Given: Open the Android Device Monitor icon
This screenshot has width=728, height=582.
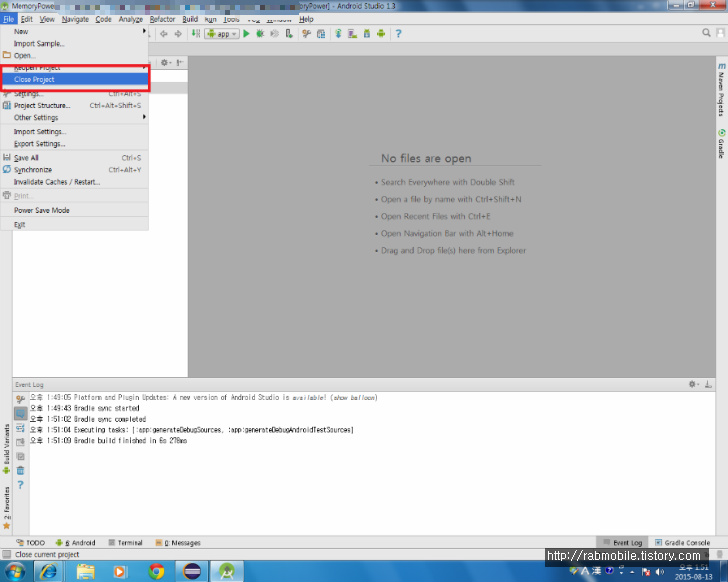Looking at the screenshot, I should pyautogui.click(x=381, y=33).
